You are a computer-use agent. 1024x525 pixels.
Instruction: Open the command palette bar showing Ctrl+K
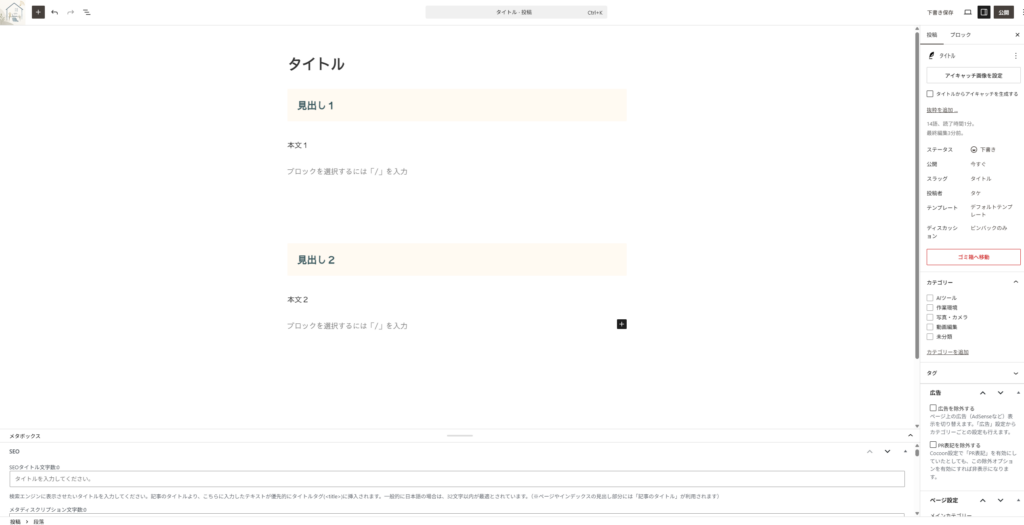(516, 12)
